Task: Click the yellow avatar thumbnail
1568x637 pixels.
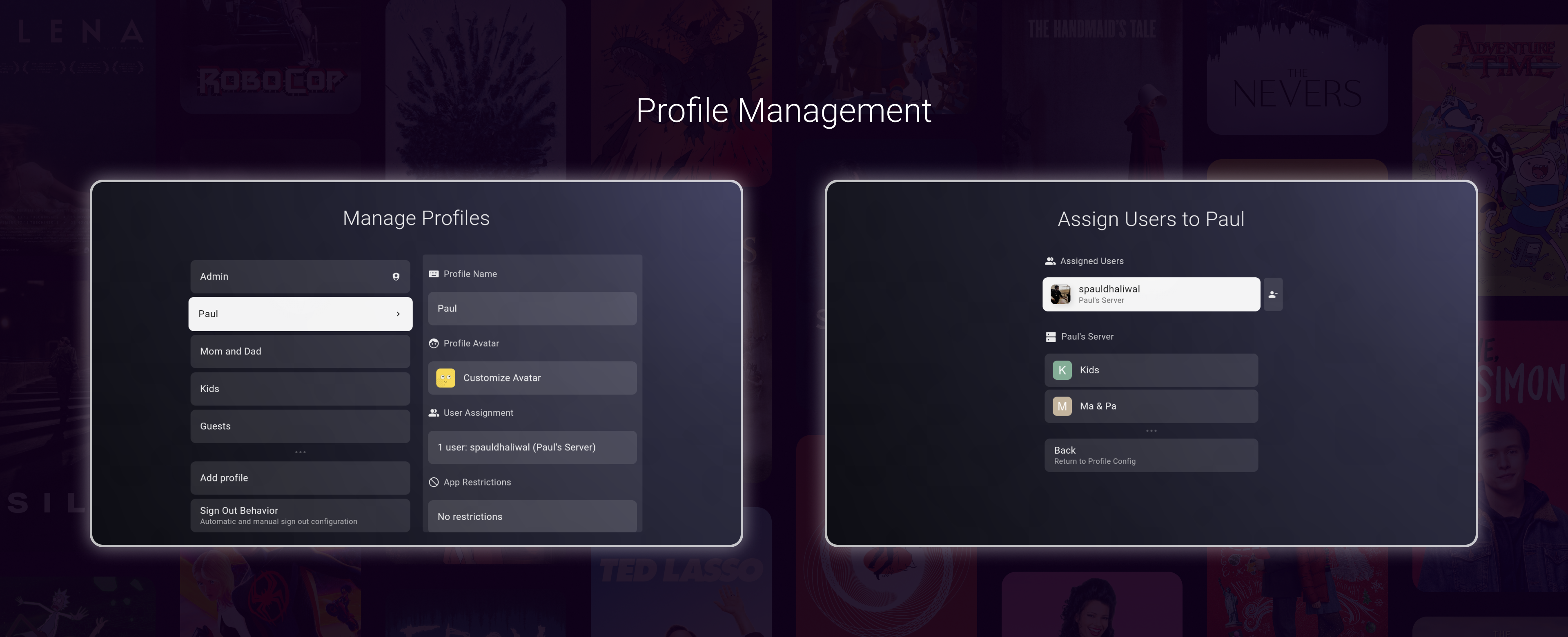Action: [x=445, y=378]
